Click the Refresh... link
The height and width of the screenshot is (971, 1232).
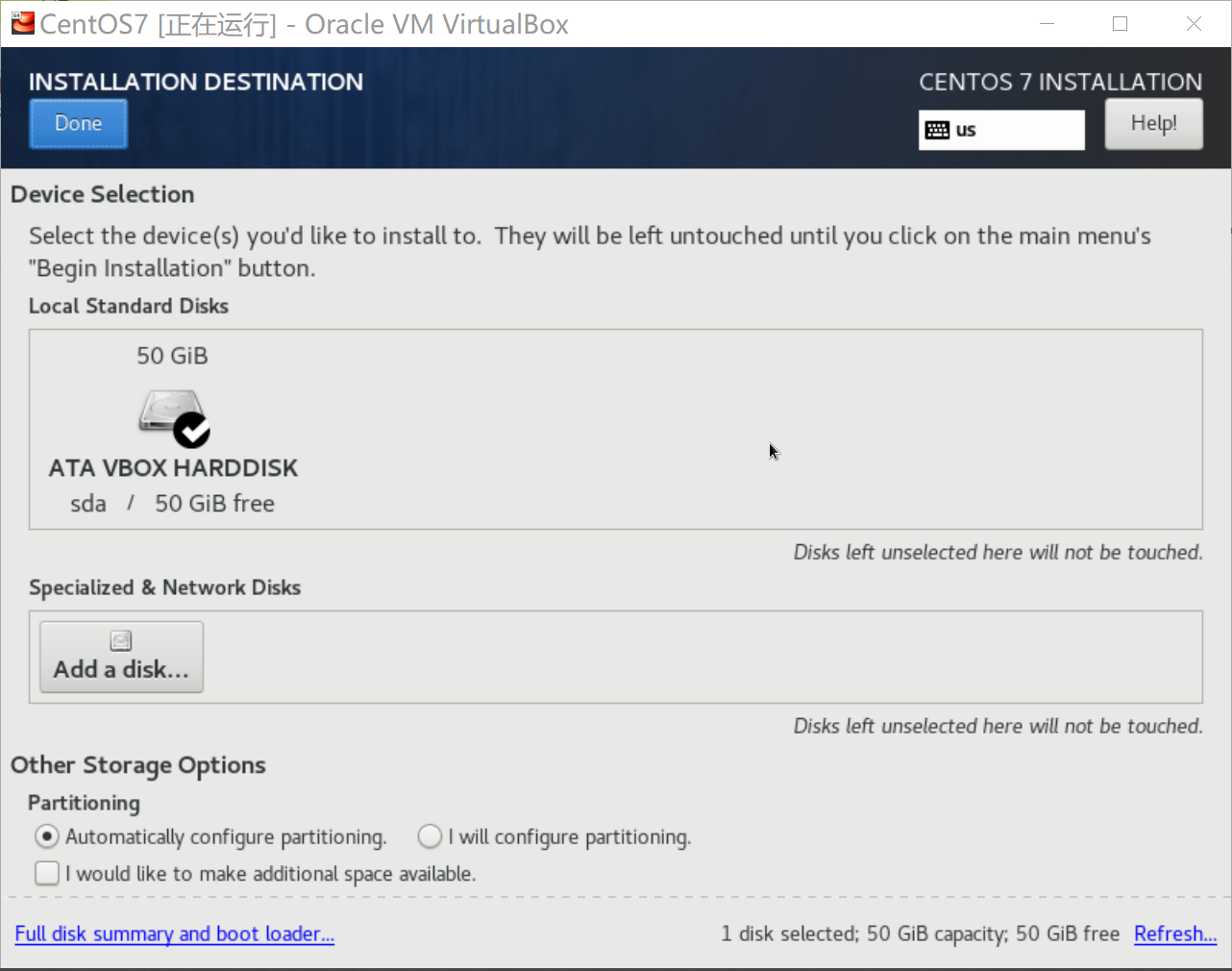[x=1174, y=934]
